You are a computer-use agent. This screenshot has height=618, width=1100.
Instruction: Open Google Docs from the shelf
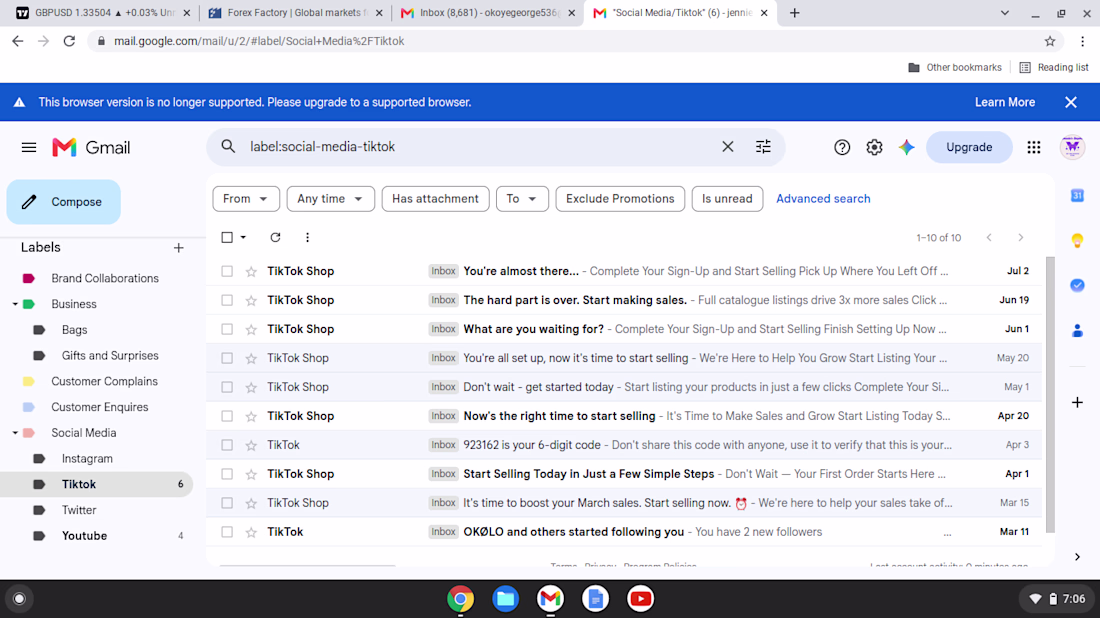tap(595, 598)
